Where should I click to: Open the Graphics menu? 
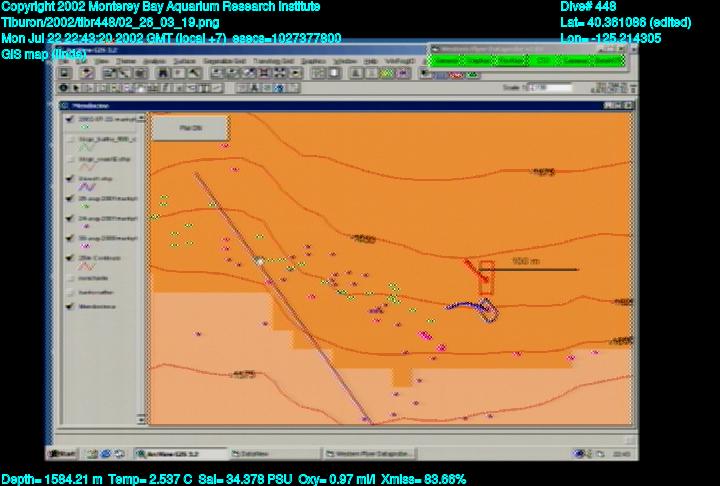click(313, 61)
